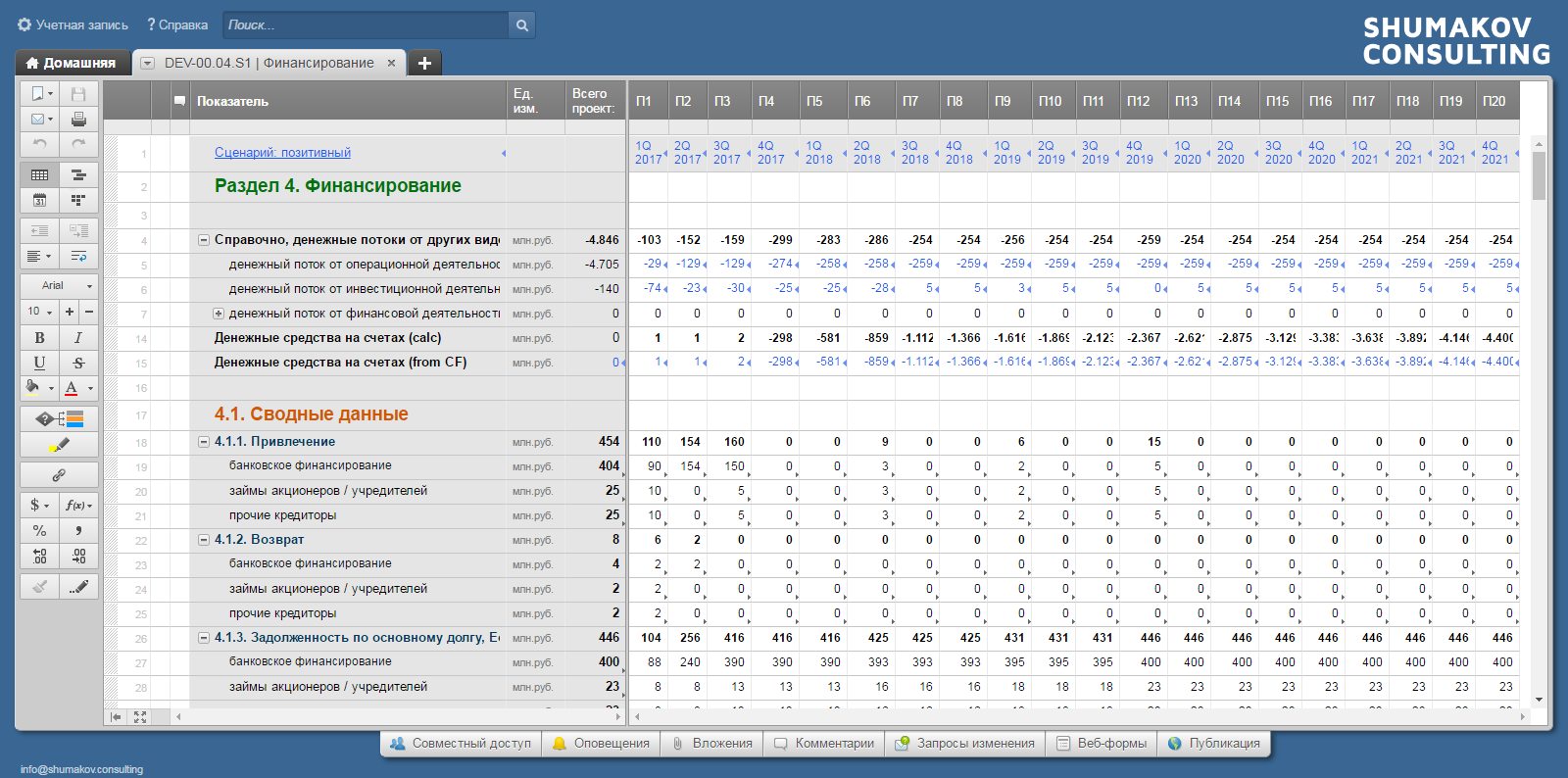Expand денежный поток от финансовой деятельности row

(219, 314)
